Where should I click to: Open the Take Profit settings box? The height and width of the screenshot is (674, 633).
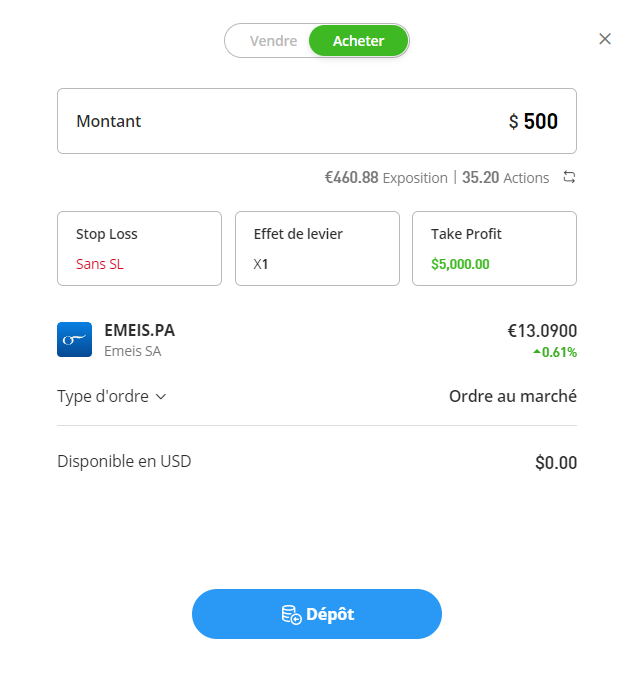pos(494,248)
